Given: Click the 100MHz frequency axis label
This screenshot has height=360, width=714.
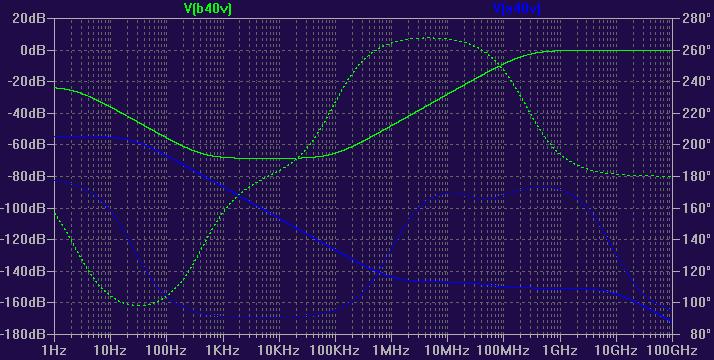Looking at the screenshot, I should coord(503,350).
